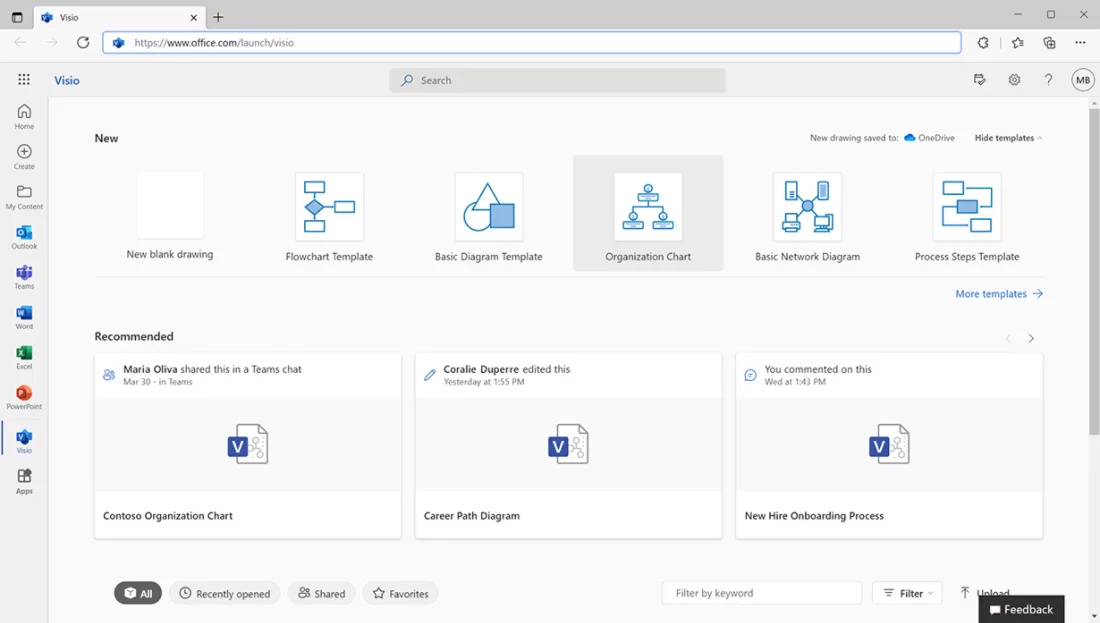The image size is (1100, 623).
Task: Focus the Search box
Action: [x=557, y=80]
